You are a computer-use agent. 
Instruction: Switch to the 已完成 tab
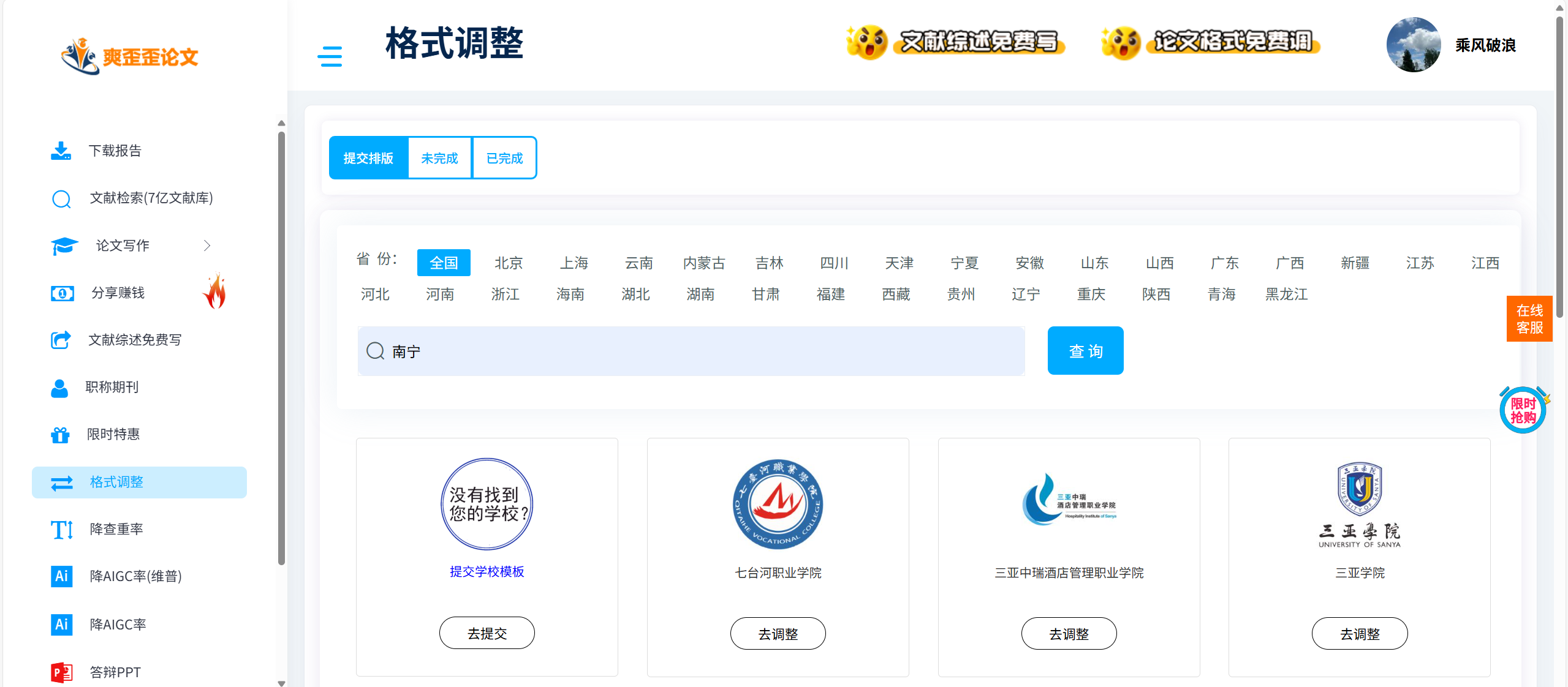point(504,158)
